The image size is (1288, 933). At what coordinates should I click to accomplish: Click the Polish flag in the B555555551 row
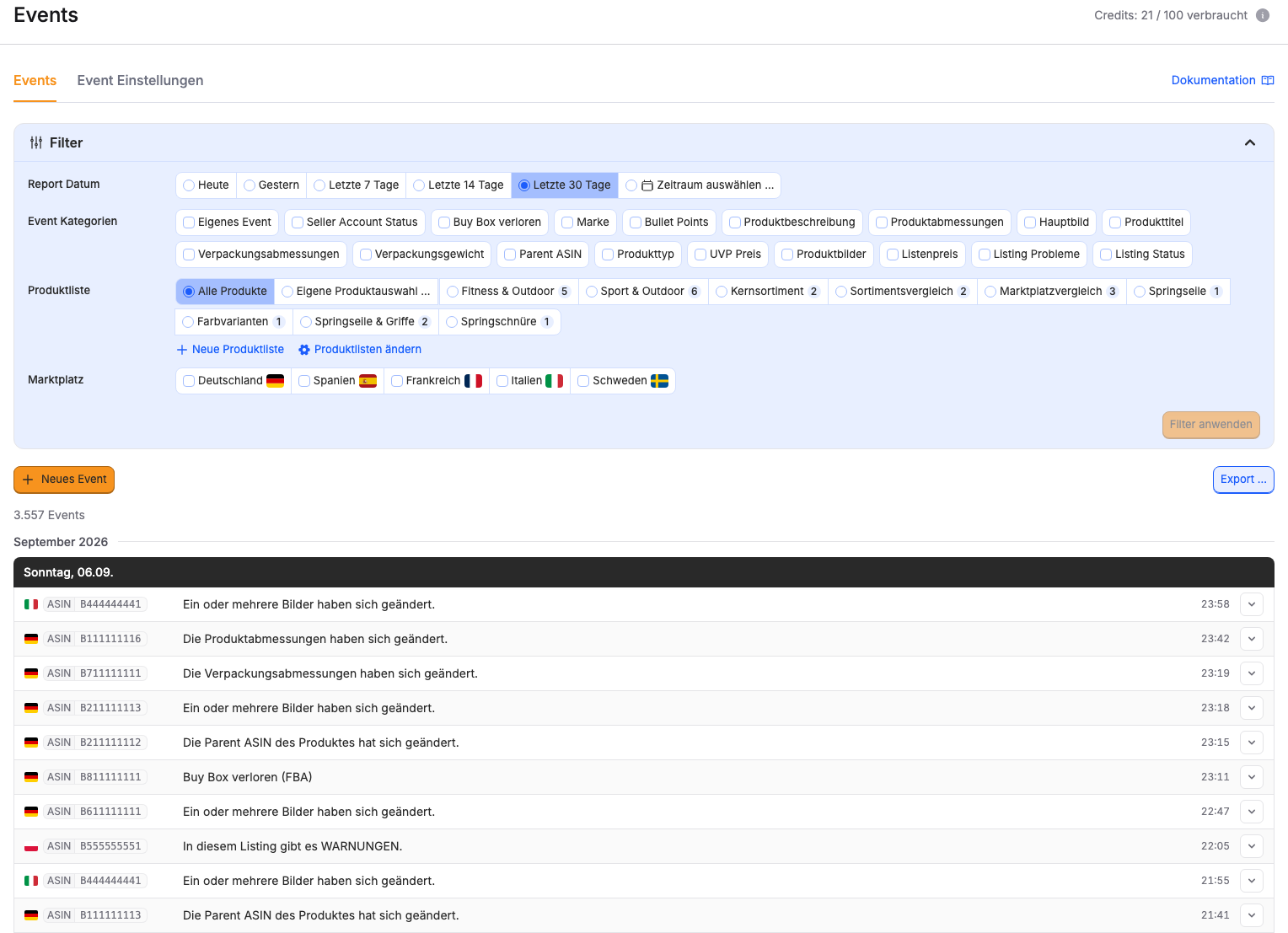point(31,846)
